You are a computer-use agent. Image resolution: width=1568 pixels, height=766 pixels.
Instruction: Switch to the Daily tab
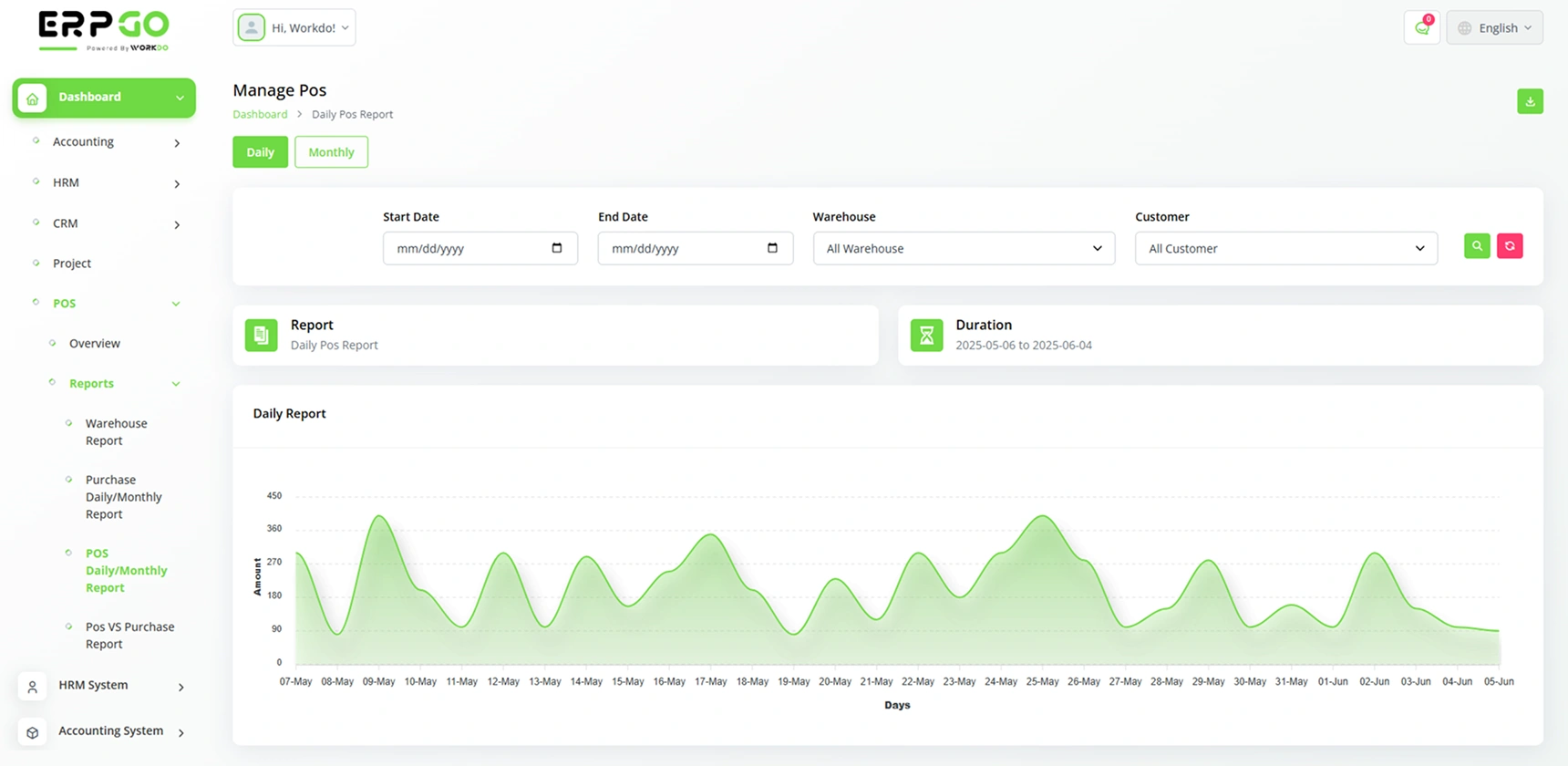(x=260, y=152)
